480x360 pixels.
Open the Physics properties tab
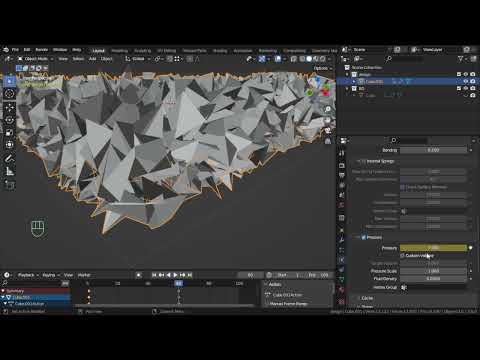tap(341, 260)
